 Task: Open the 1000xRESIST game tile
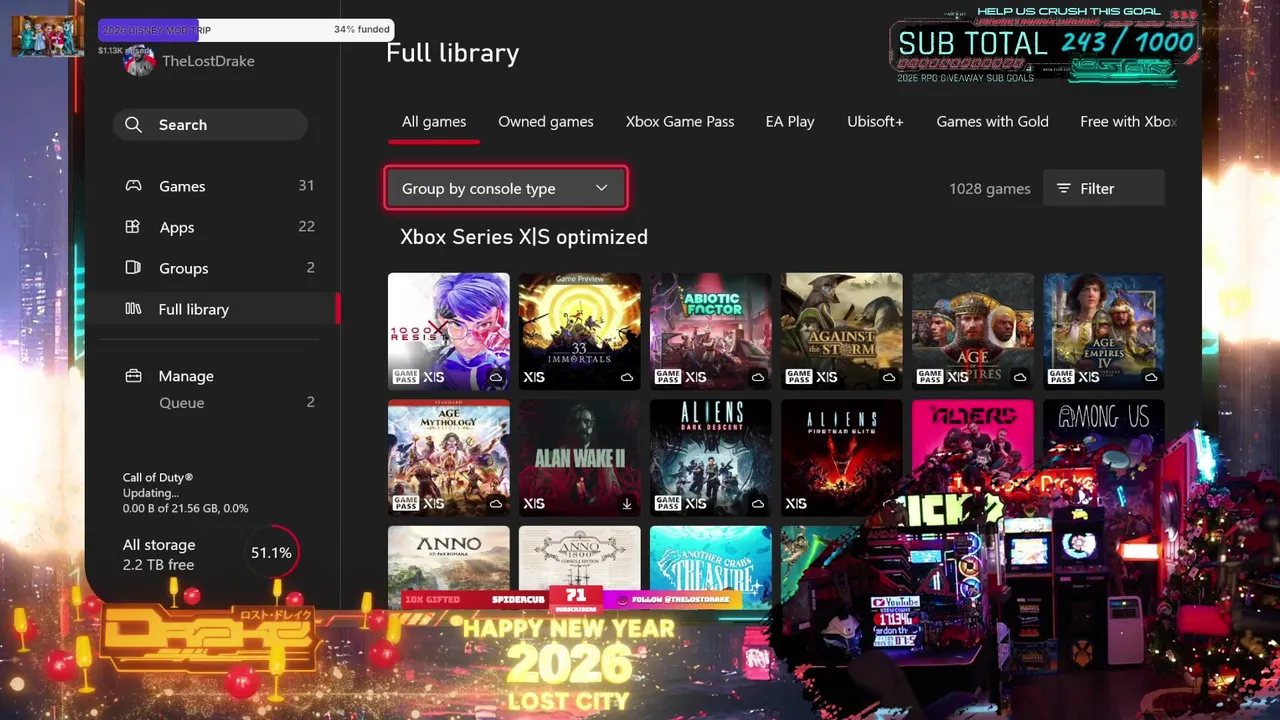click(x=449, y=331)
